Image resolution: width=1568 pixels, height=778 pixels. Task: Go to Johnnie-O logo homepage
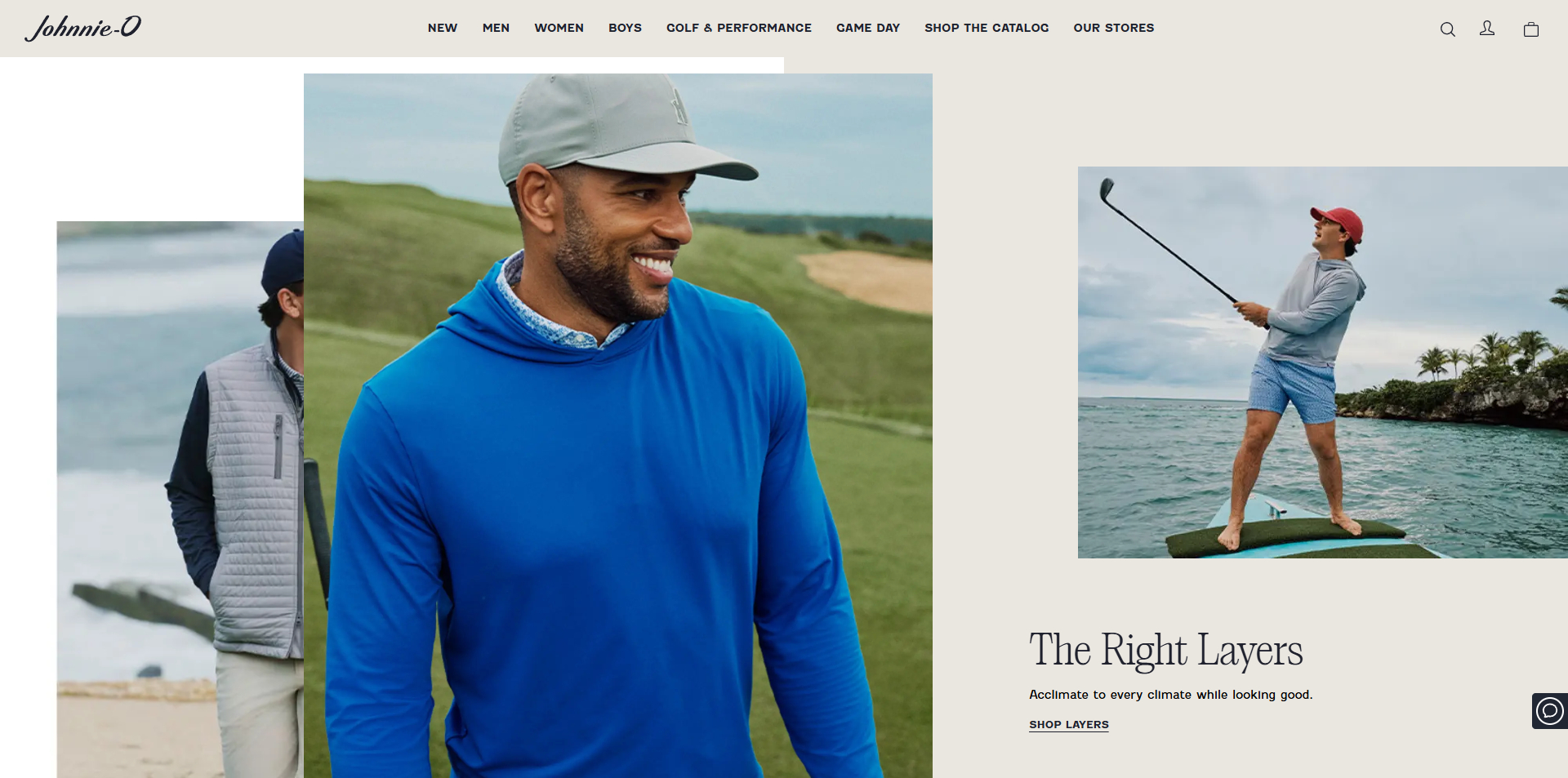point(83,28)
